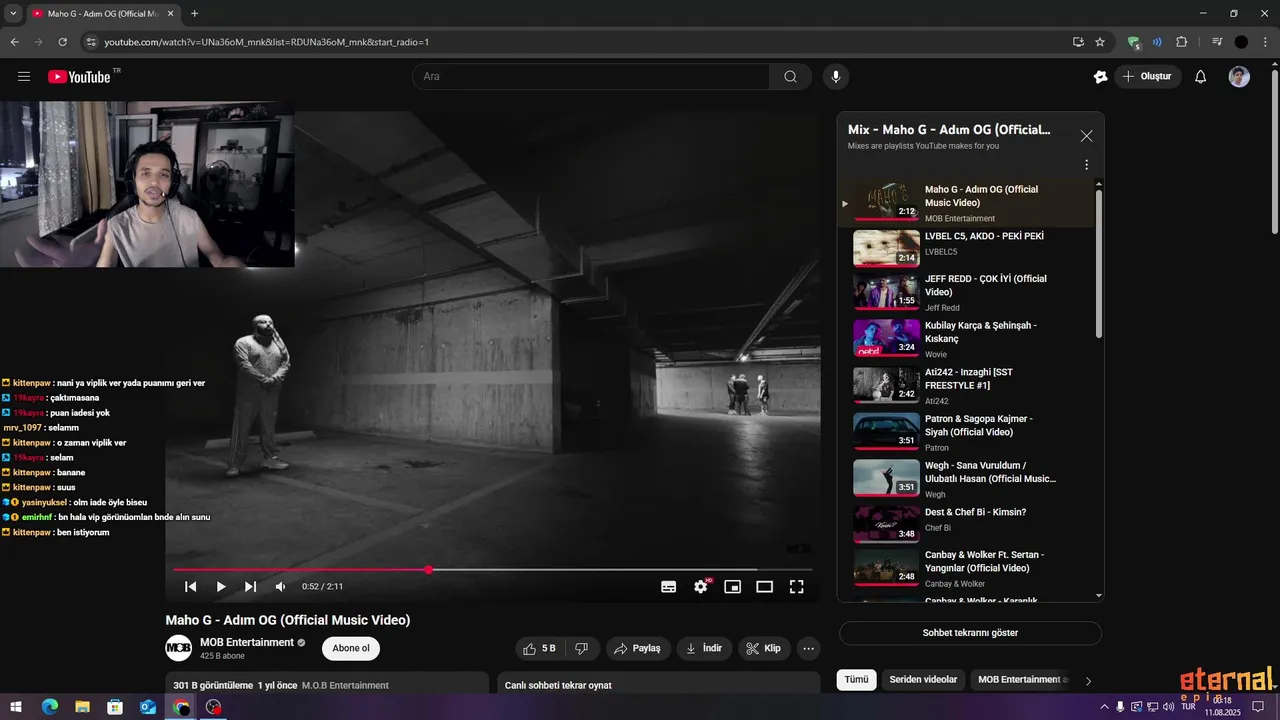
Task: Click Sohbet tekrarını göster button
Action: (x=970, y=633)
